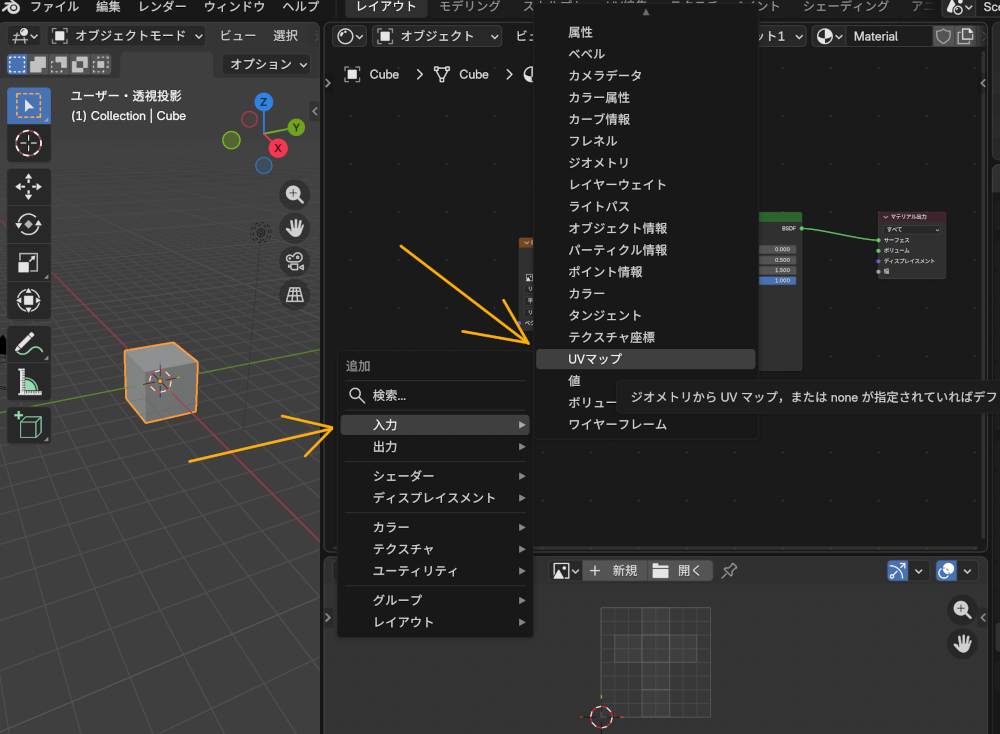The image size is (1000, 734).
Task: Switch to the レイアウト workspace tab
Action: click(x=385, y=8)
